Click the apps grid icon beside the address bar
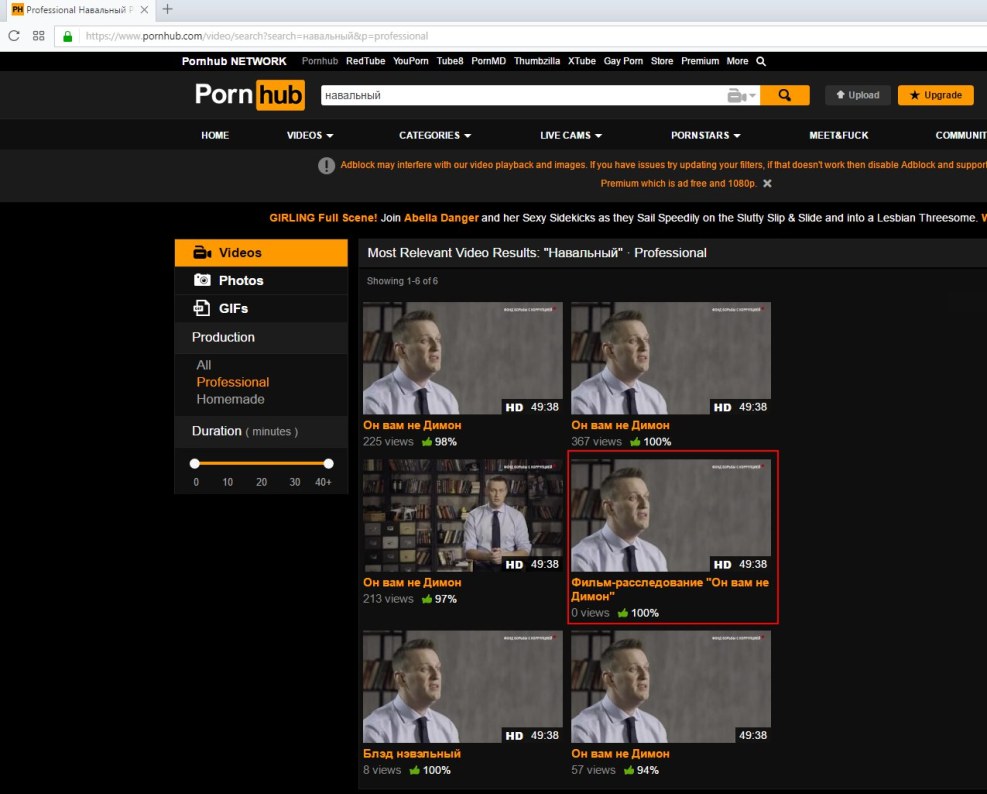Screen dimensions: 987x794 pos(39,35)
